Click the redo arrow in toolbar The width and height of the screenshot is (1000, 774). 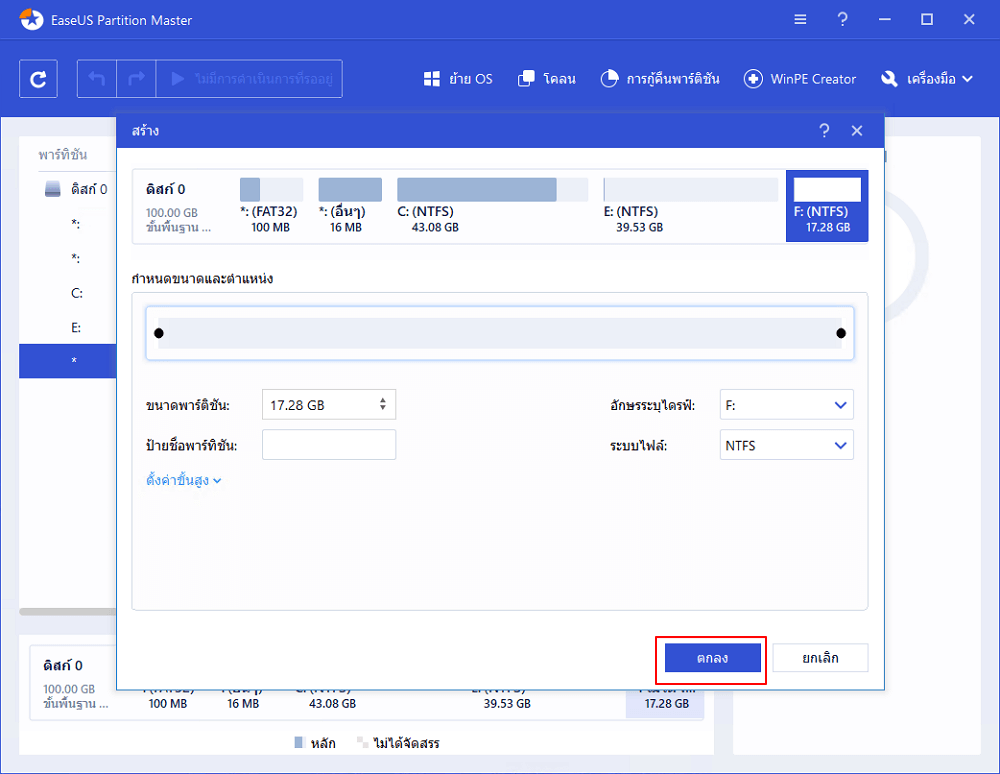136,79
